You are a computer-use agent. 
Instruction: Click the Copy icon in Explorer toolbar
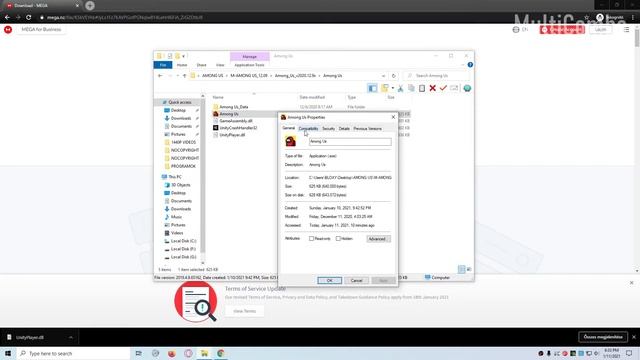pyautogui.click(x=411, y=88)
